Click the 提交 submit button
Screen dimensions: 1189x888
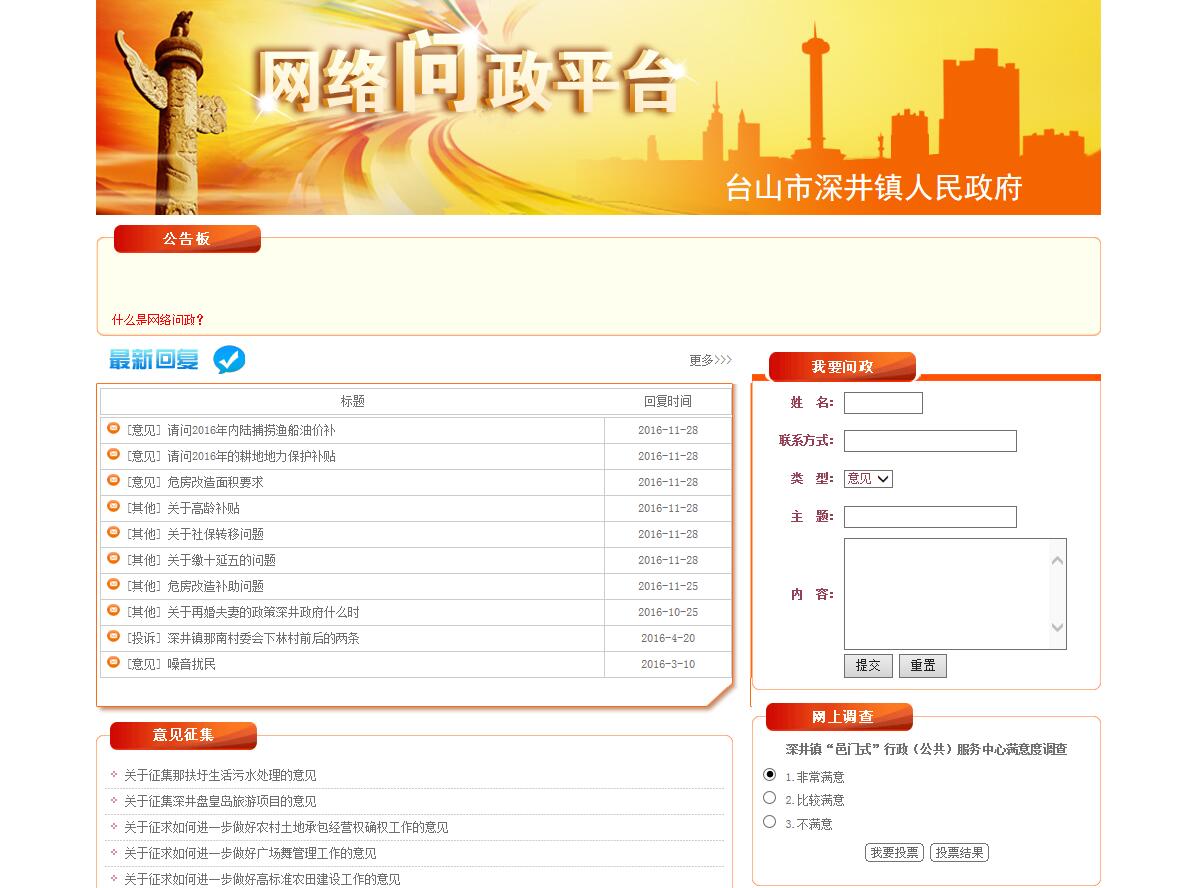coord(868,666)
